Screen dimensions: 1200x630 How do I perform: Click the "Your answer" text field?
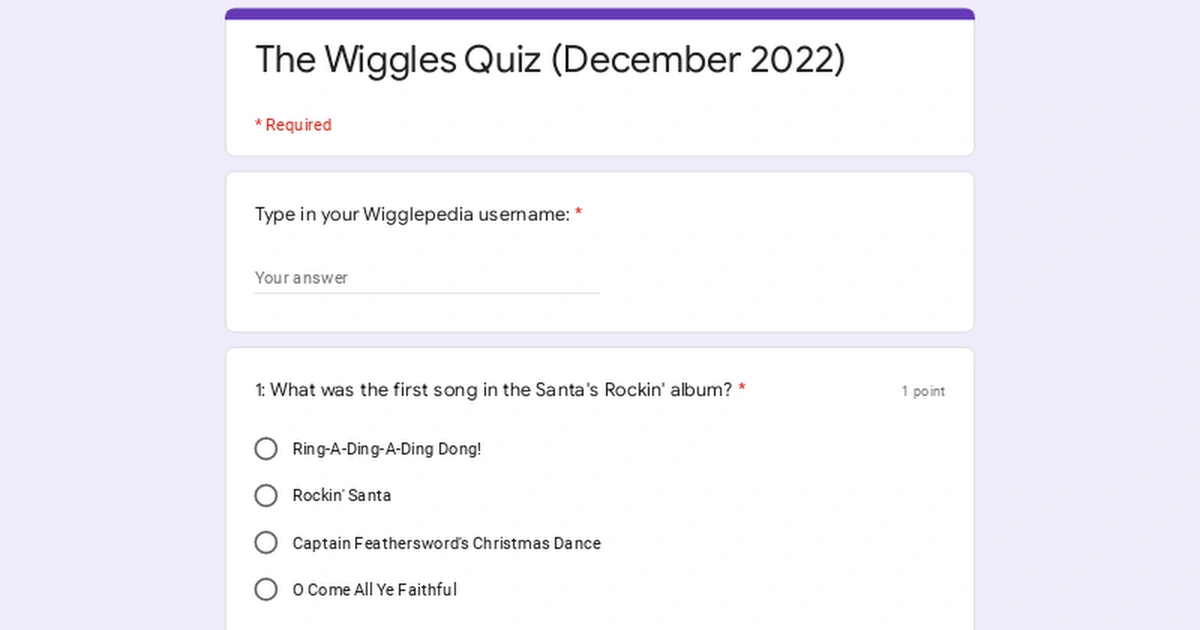(x=400, y=278)
